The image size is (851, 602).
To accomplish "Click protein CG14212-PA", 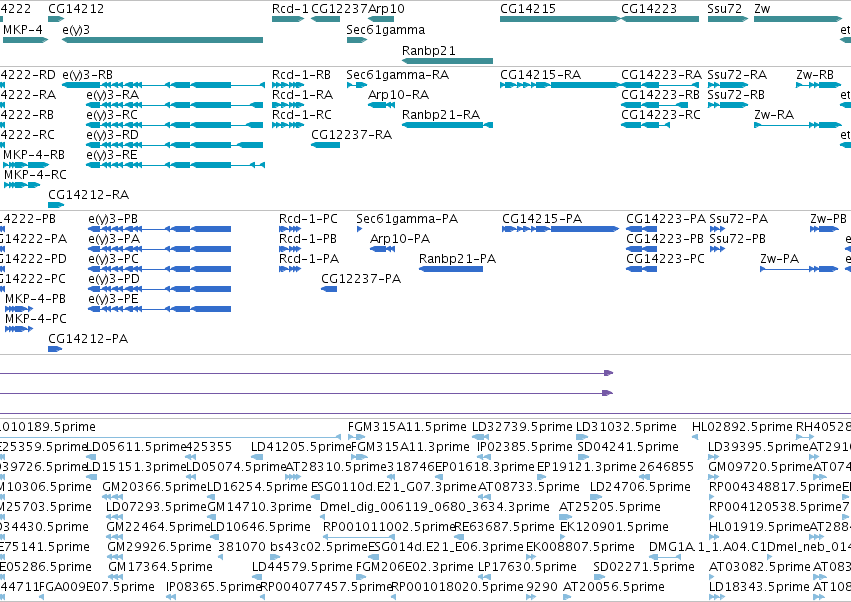I will coord(55,349).
